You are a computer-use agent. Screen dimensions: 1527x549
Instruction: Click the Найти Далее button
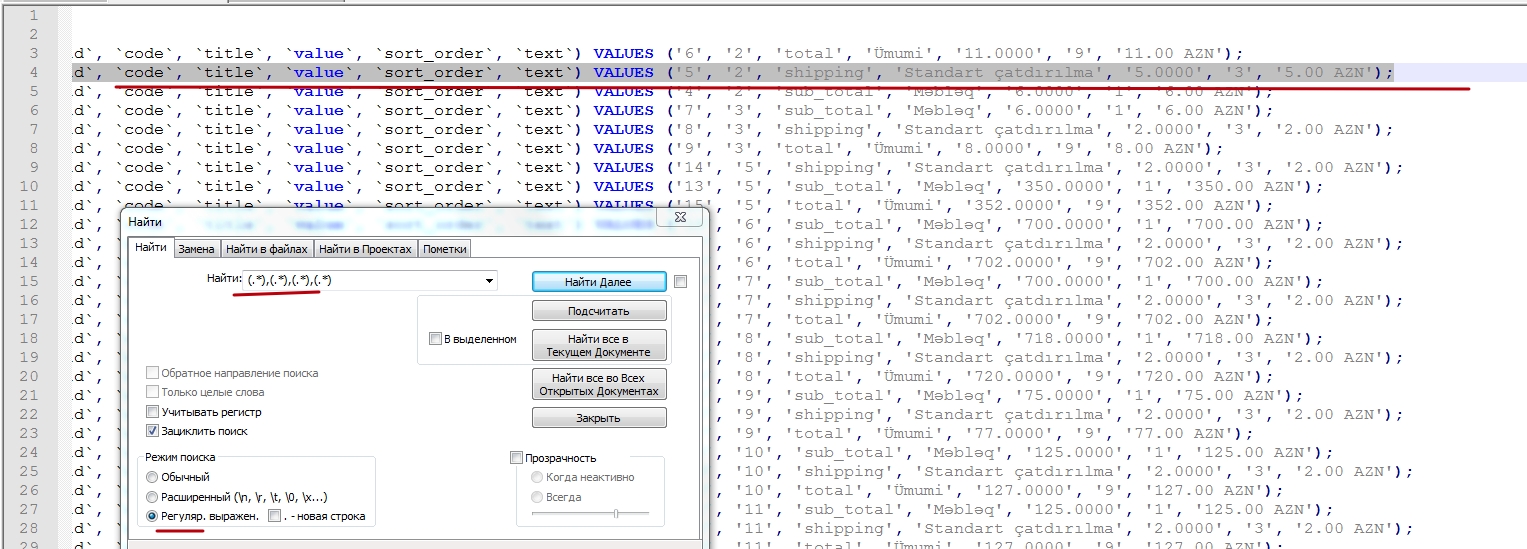pos(599,282)
